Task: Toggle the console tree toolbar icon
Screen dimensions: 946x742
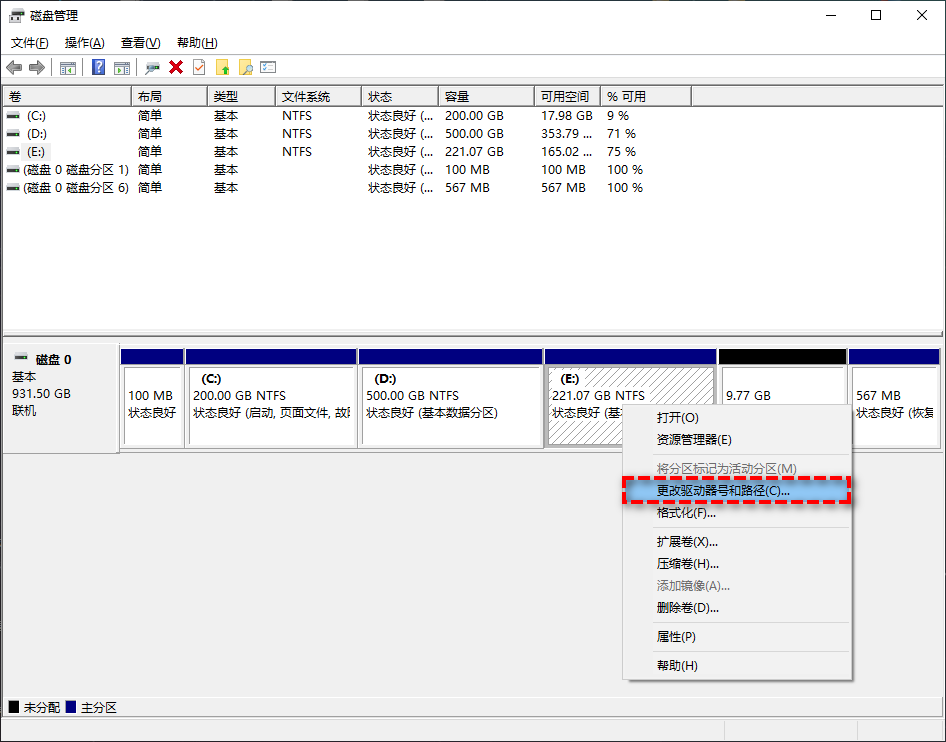Action: [x=68, y=68]
